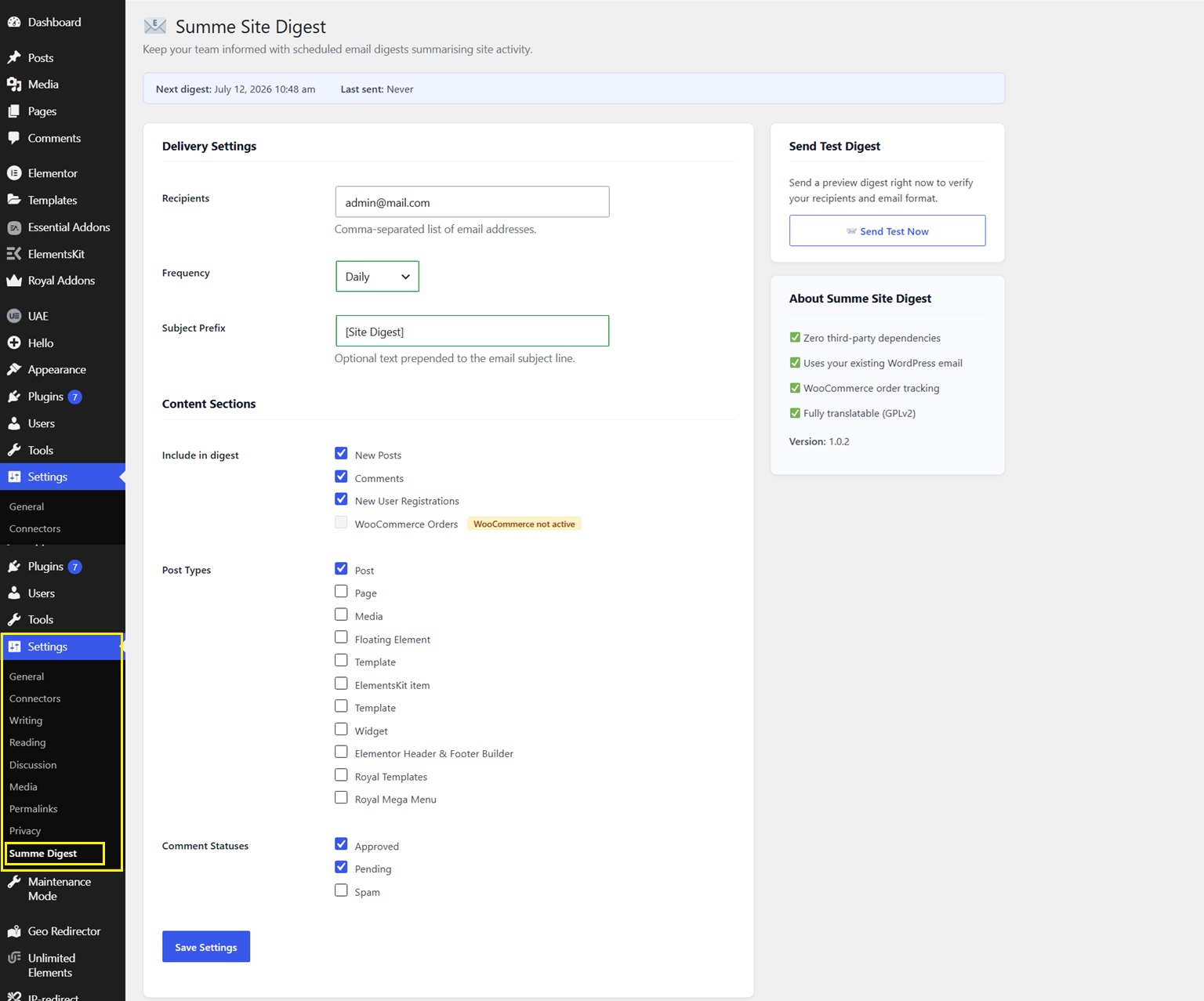
Task: Check the Media post type checkbox
Action: pos(341,615)
